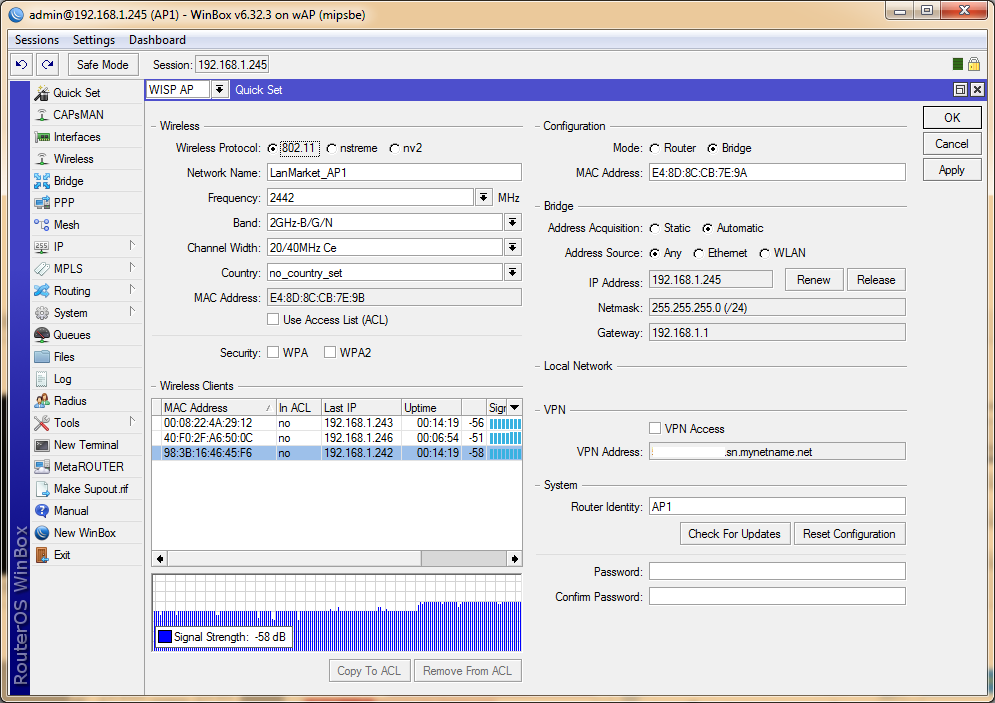Click the redo arrow icon in toolbar
This screenshot has width=995, height=703.
tap(47, 64)
